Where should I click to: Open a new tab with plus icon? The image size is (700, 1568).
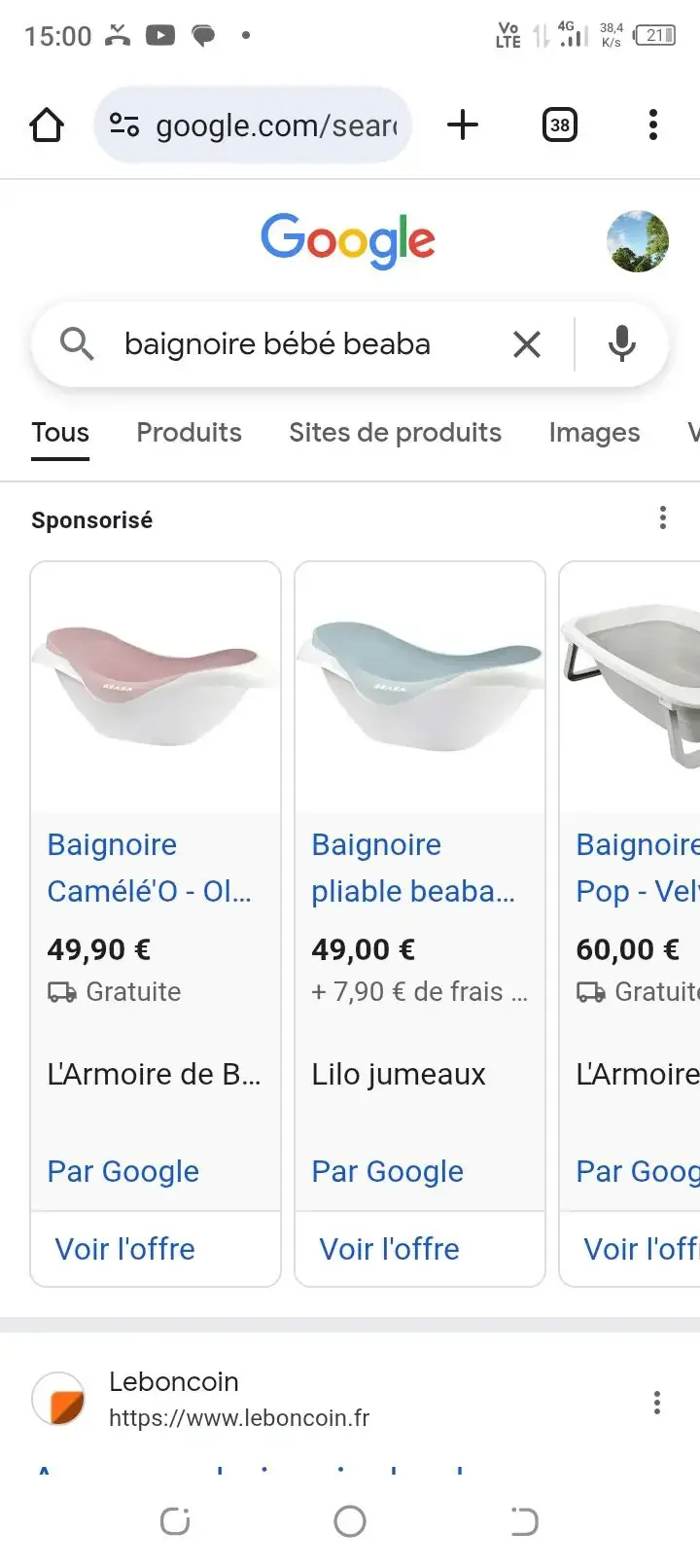coord(463,125)
